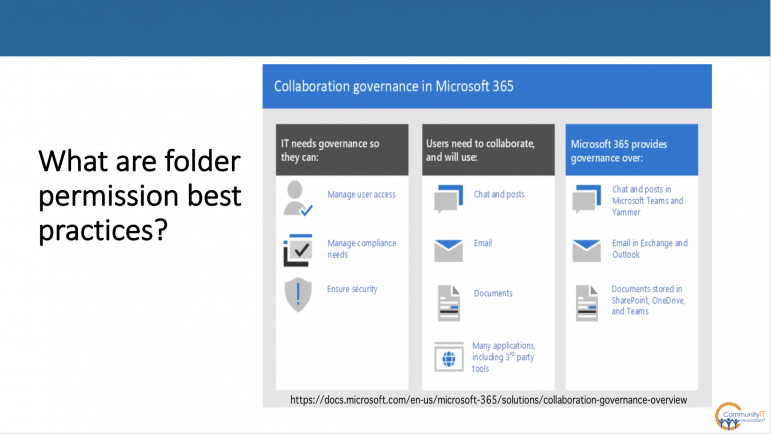Click 'Chat and posts in Microsoft Teams and Yammer'
This screenshot has height=434, width=771.
[x=648, y=201]
